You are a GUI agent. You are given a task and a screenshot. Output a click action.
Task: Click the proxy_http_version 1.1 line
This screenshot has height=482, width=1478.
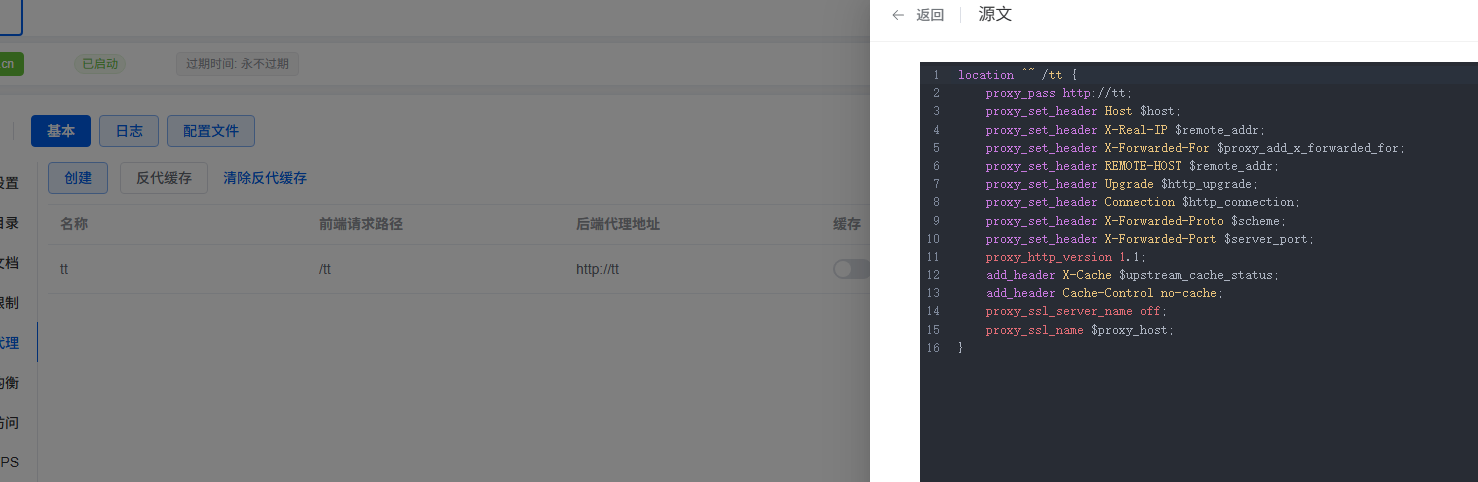pos(1066,257)
